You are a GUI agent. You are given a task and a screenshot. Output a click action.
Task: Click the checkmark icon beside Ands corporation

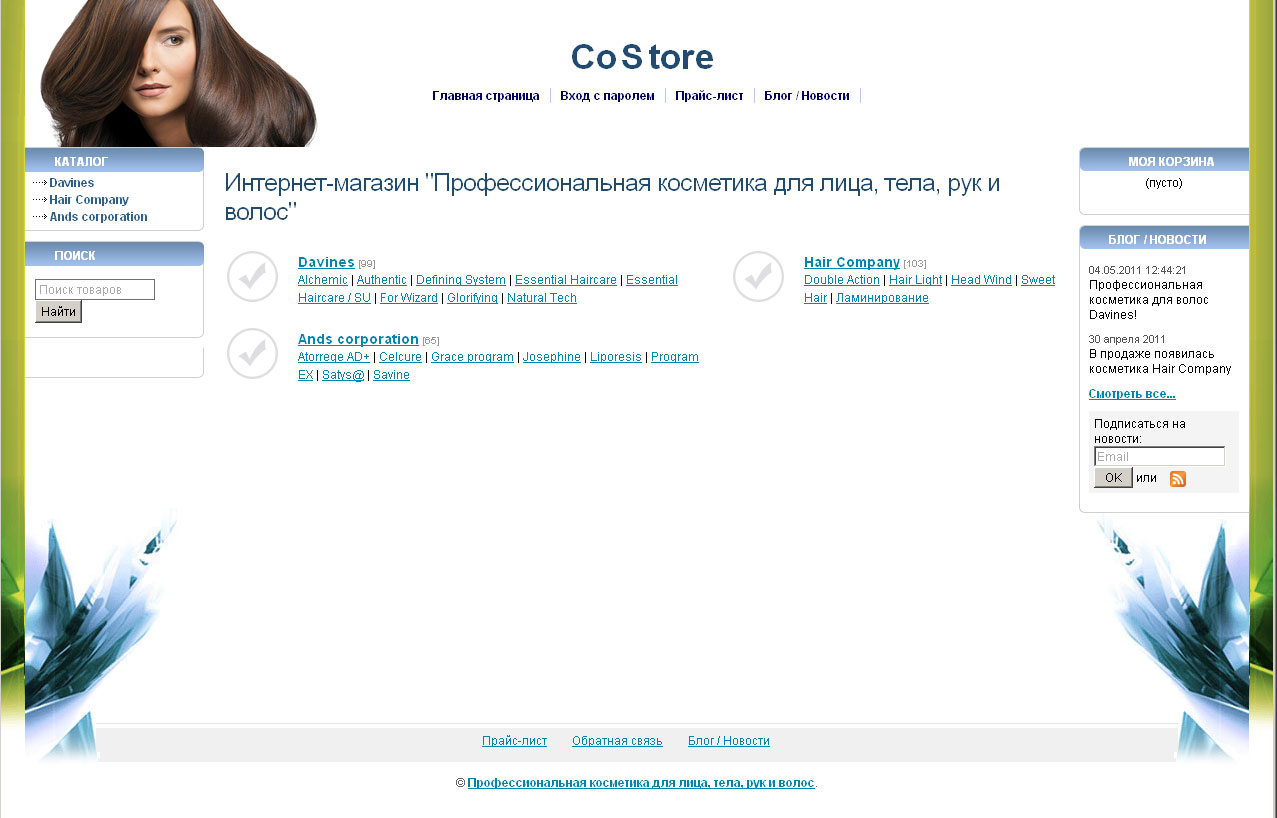pyautogui.click(x=251, y=353)
